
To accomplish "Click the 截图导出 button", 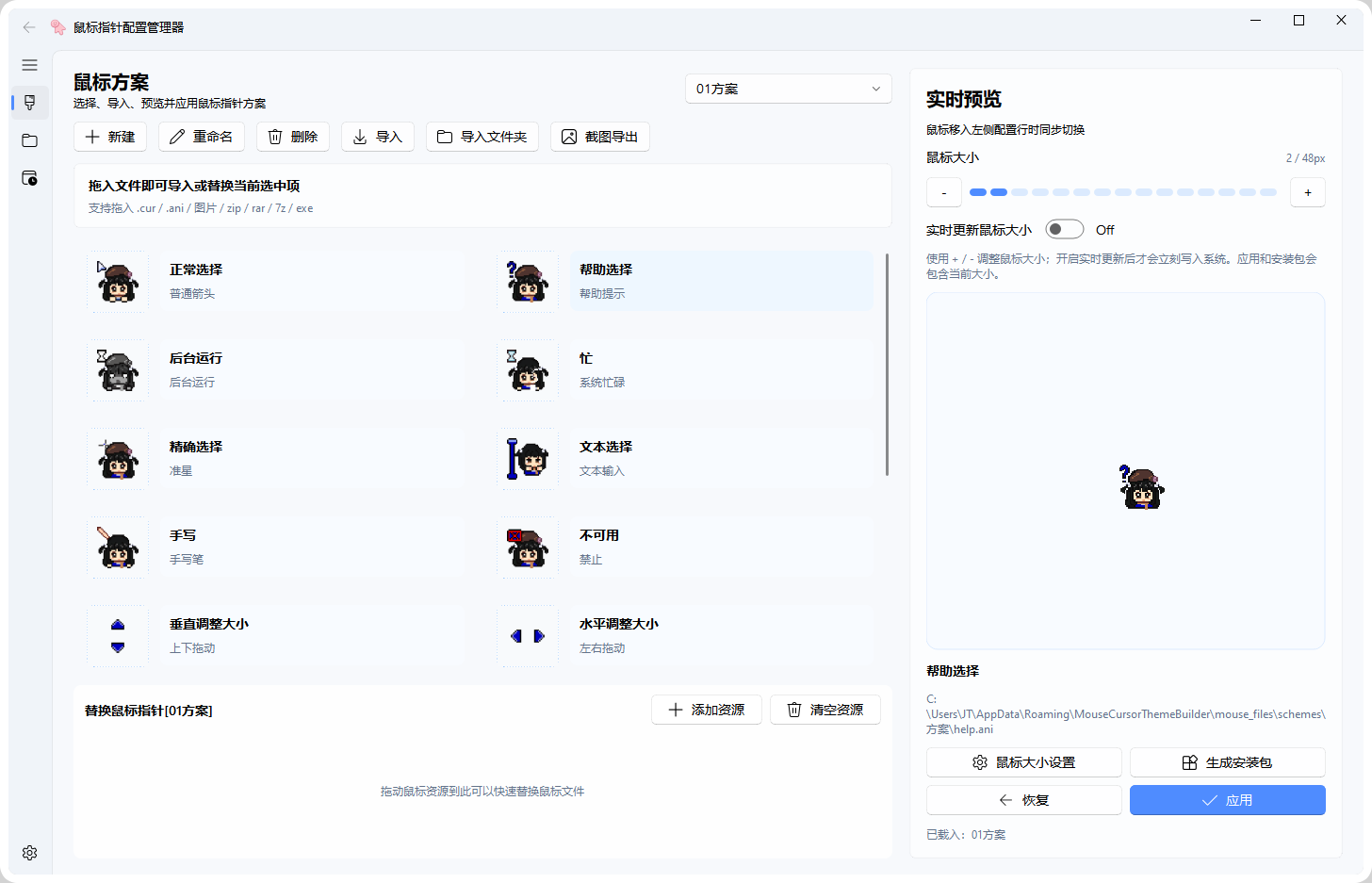I will 600,137.
